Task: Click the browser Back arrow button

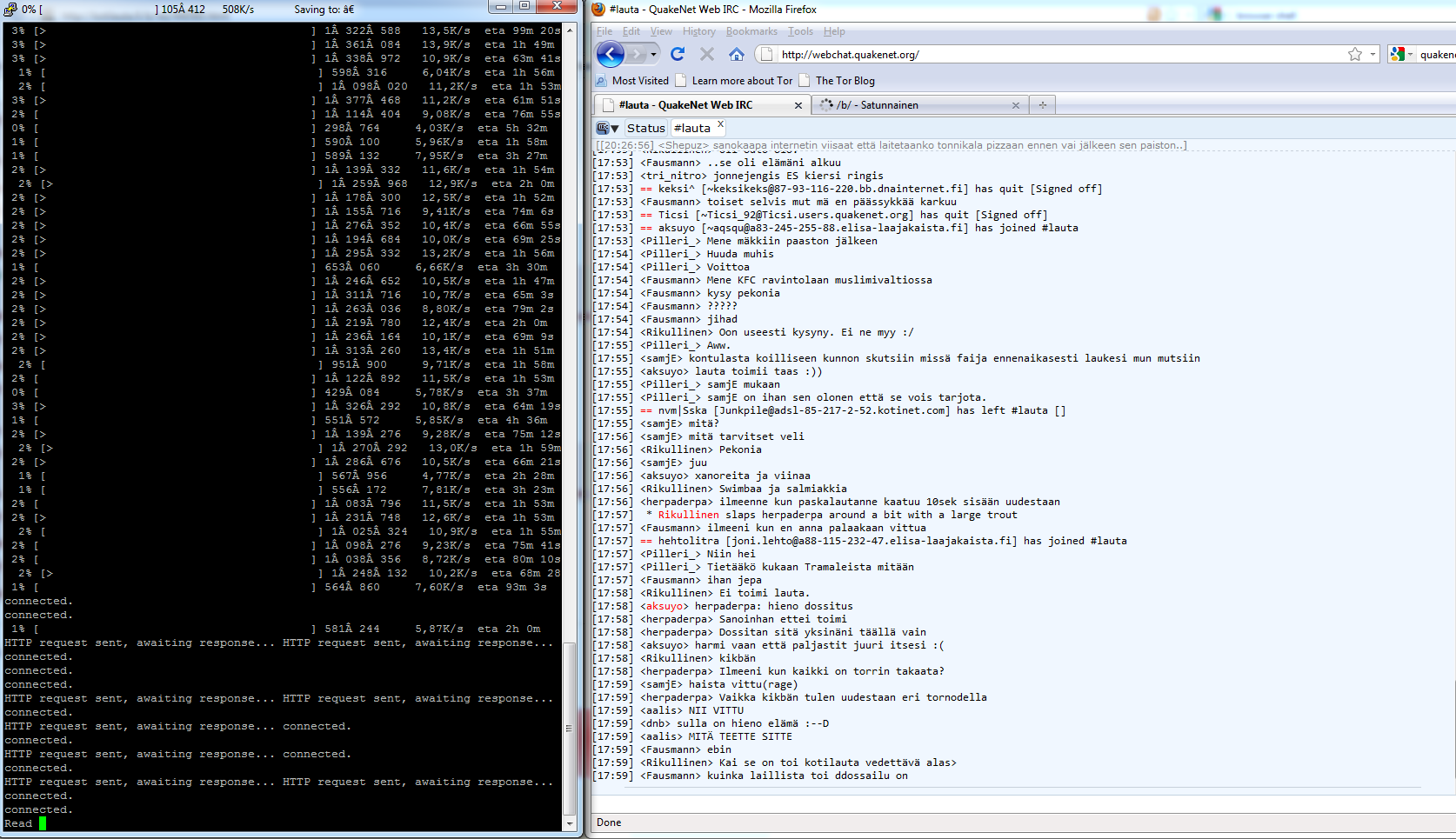Action: click(x=610, y=54)
